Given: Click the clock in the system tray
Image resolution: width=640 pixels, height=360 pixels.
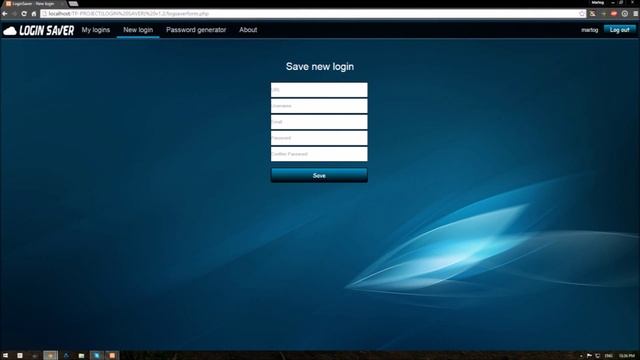Looking at the screenshot, I should point(627,356).
